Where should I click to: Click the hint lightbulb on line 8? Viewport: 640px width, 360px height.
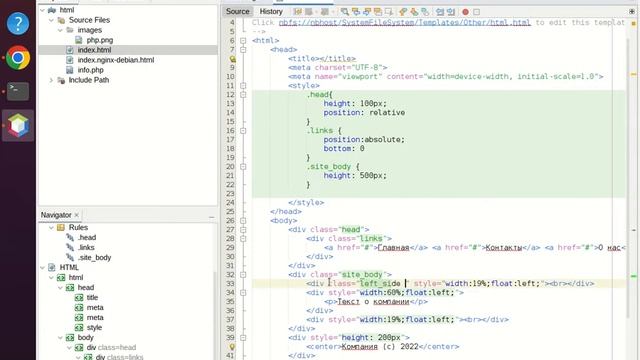(232, 58)
